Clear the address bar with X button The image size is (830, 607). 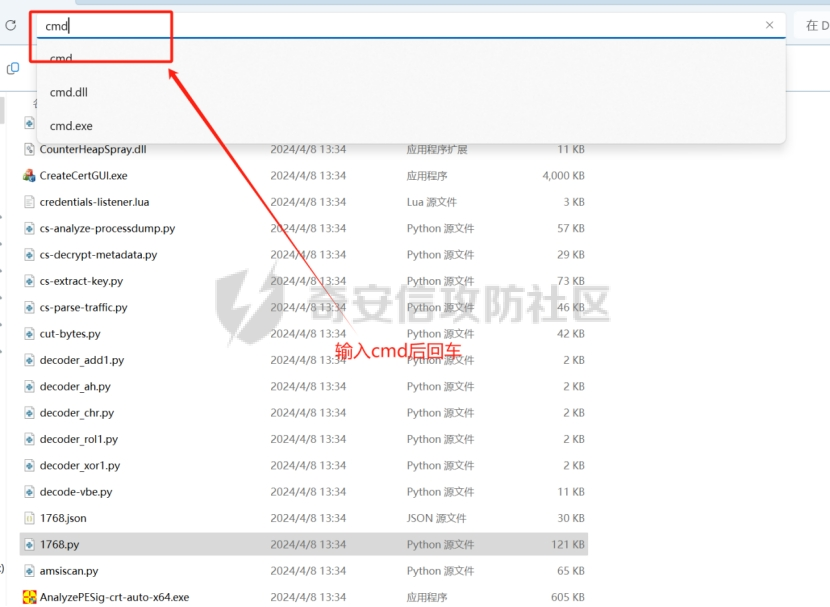click(769, 25)
